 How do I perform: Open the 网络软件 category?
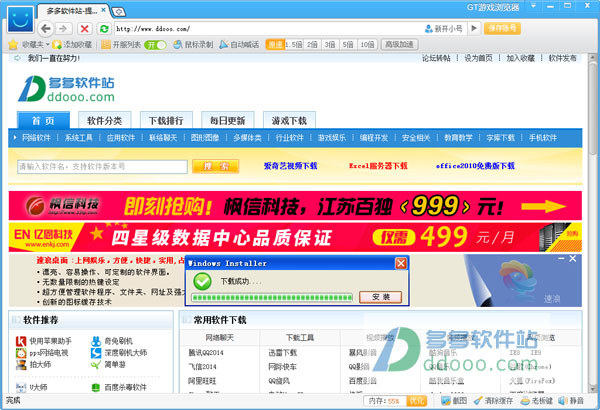36,138
